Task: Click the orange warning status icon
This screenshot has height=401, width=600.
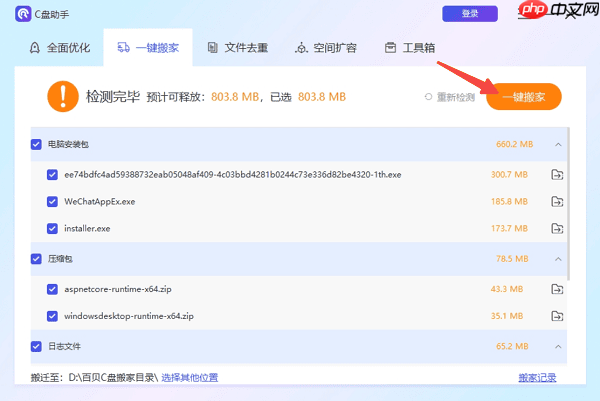Action: 62,97
